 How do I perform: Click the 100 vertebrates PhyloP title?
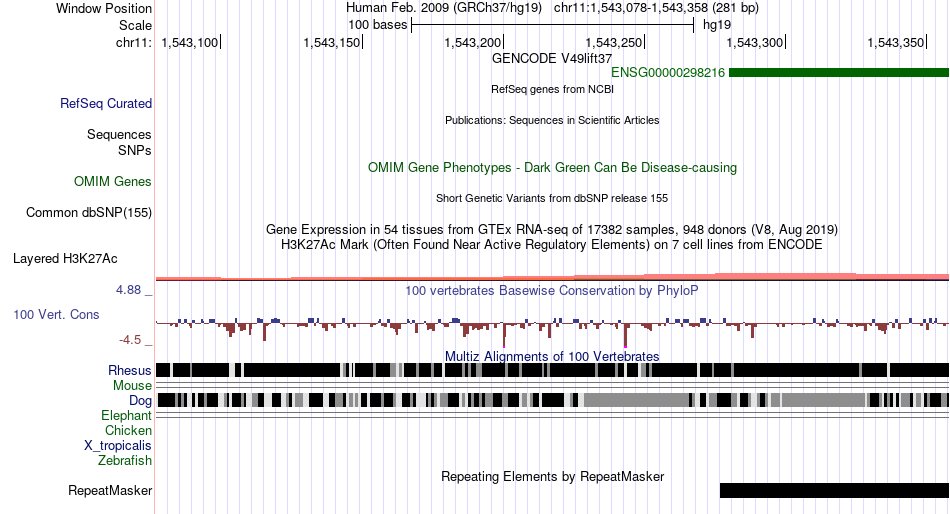point(552,290)
